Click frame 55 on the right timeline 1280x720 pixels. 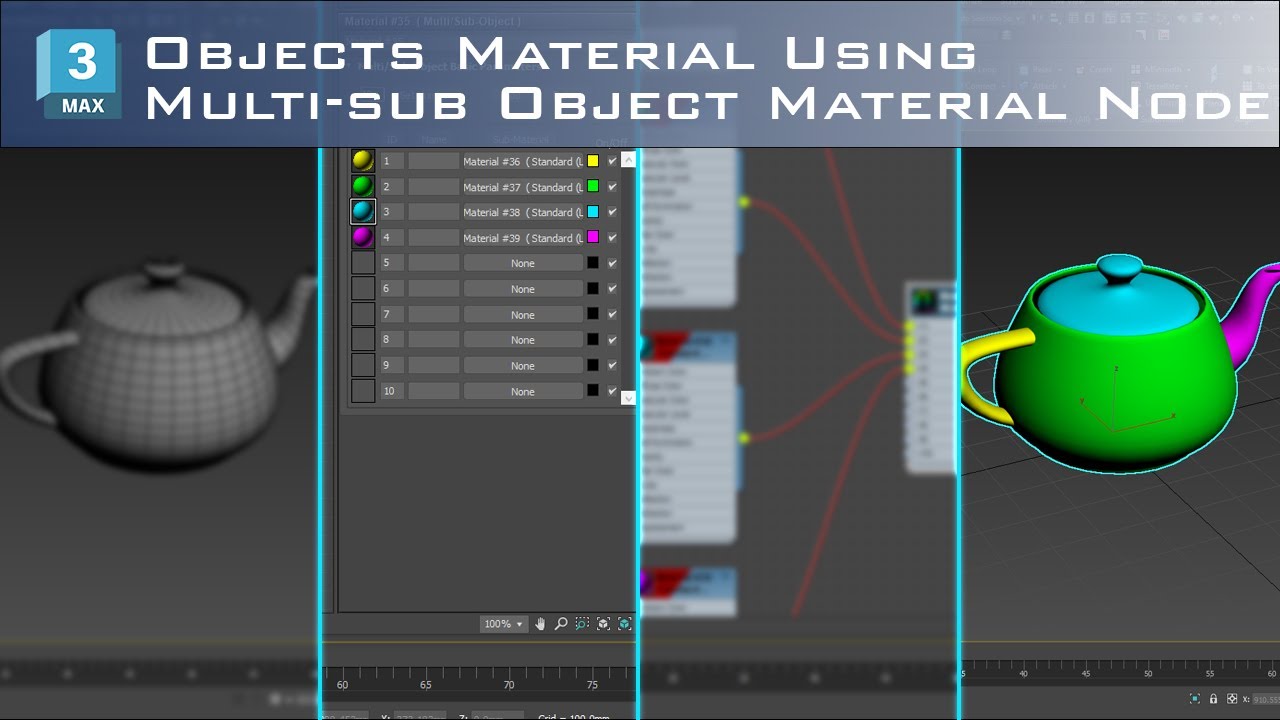1209,674
